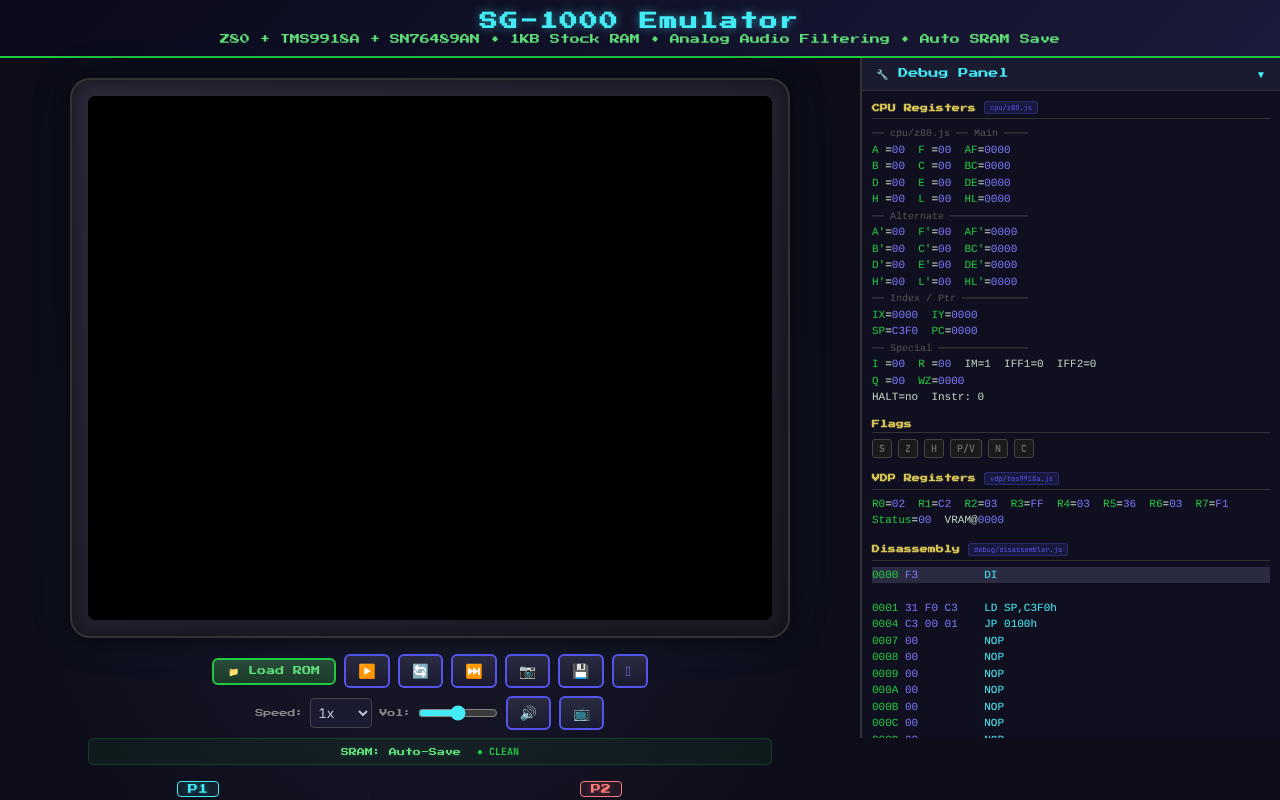Save state using the floppy disk icon

581,671
